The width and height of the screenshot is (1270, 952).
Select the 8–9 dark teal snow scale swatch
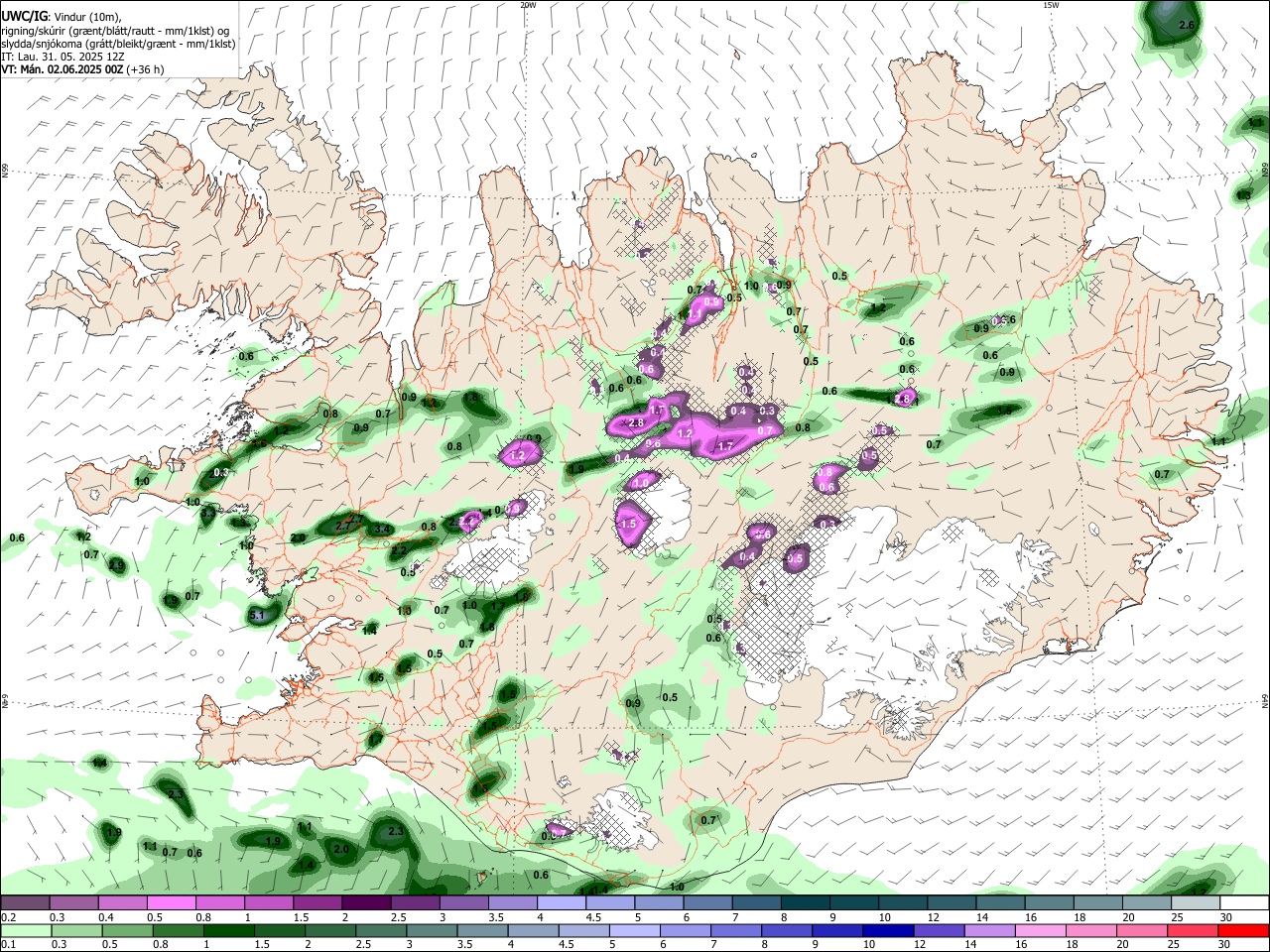[x=805, y=903]
